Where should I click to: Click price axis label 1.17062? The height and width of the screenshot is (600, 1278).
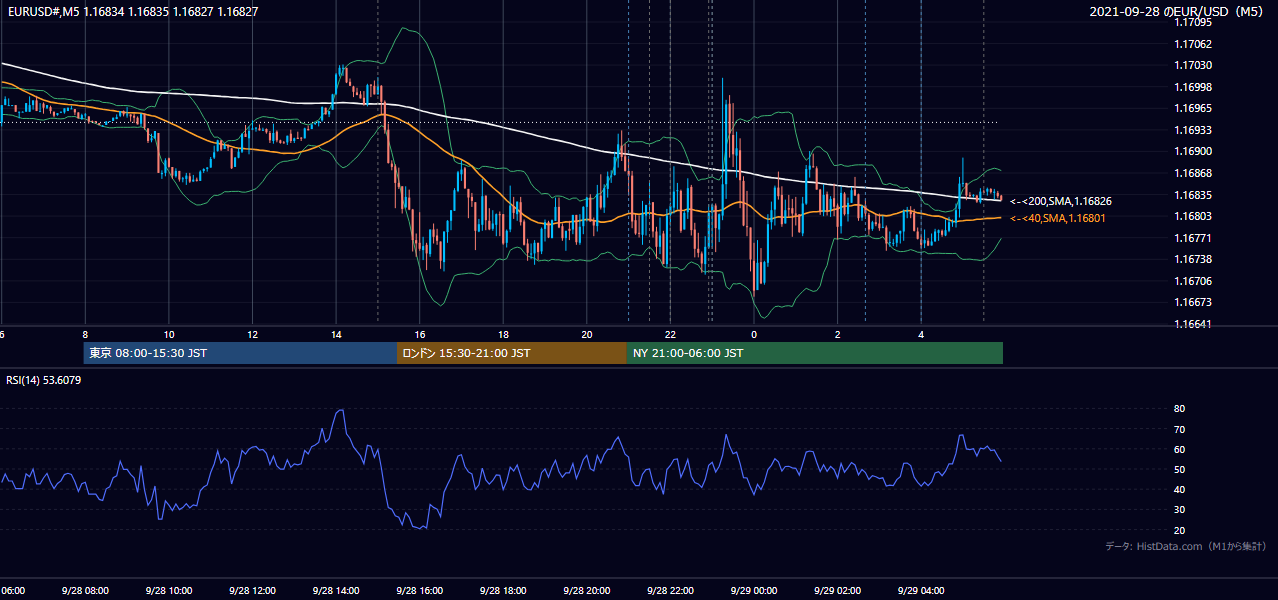coord(1193,44)
